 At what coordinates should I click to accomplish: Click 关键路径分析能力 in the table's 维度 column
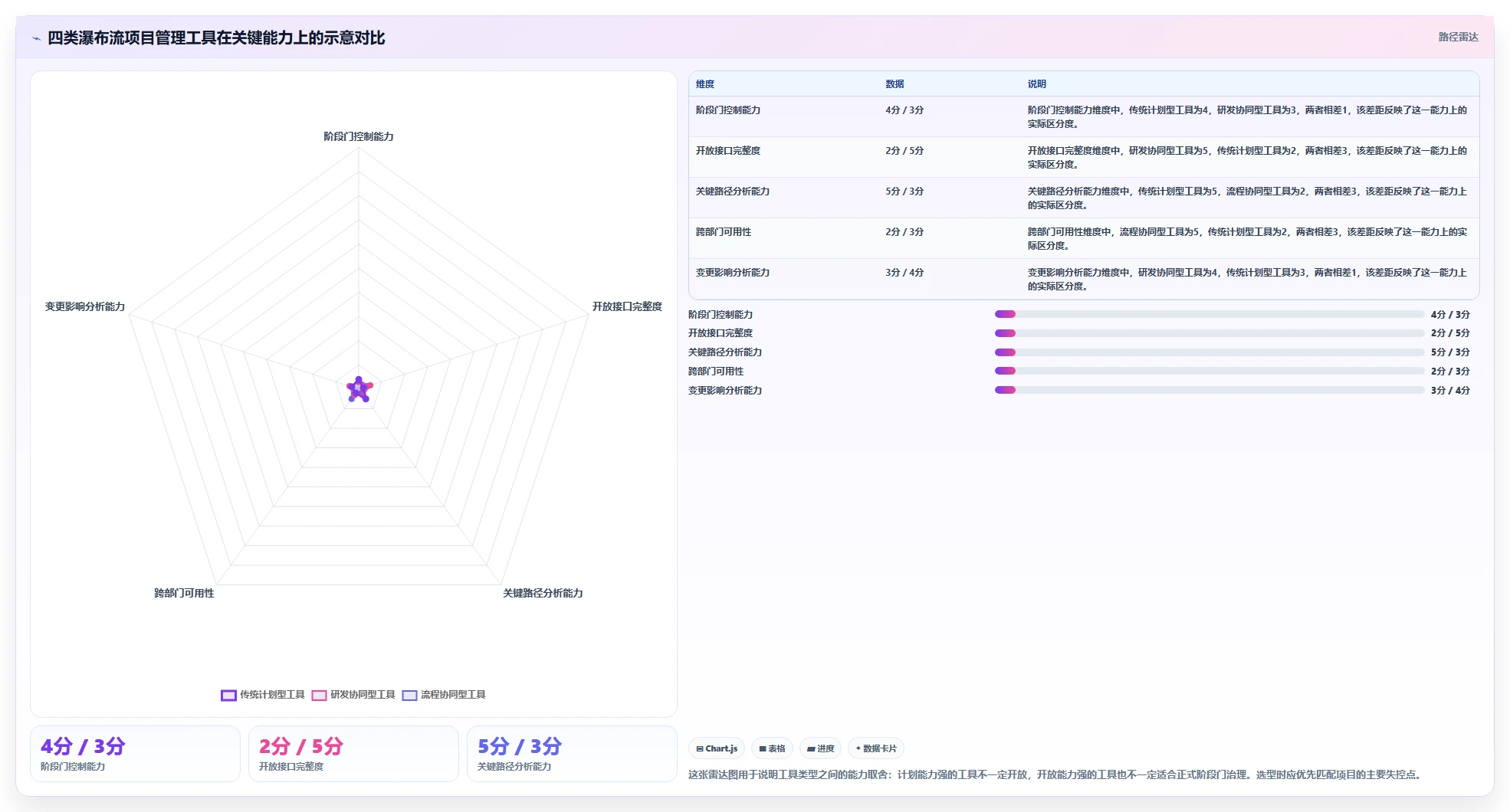[733, 192]
